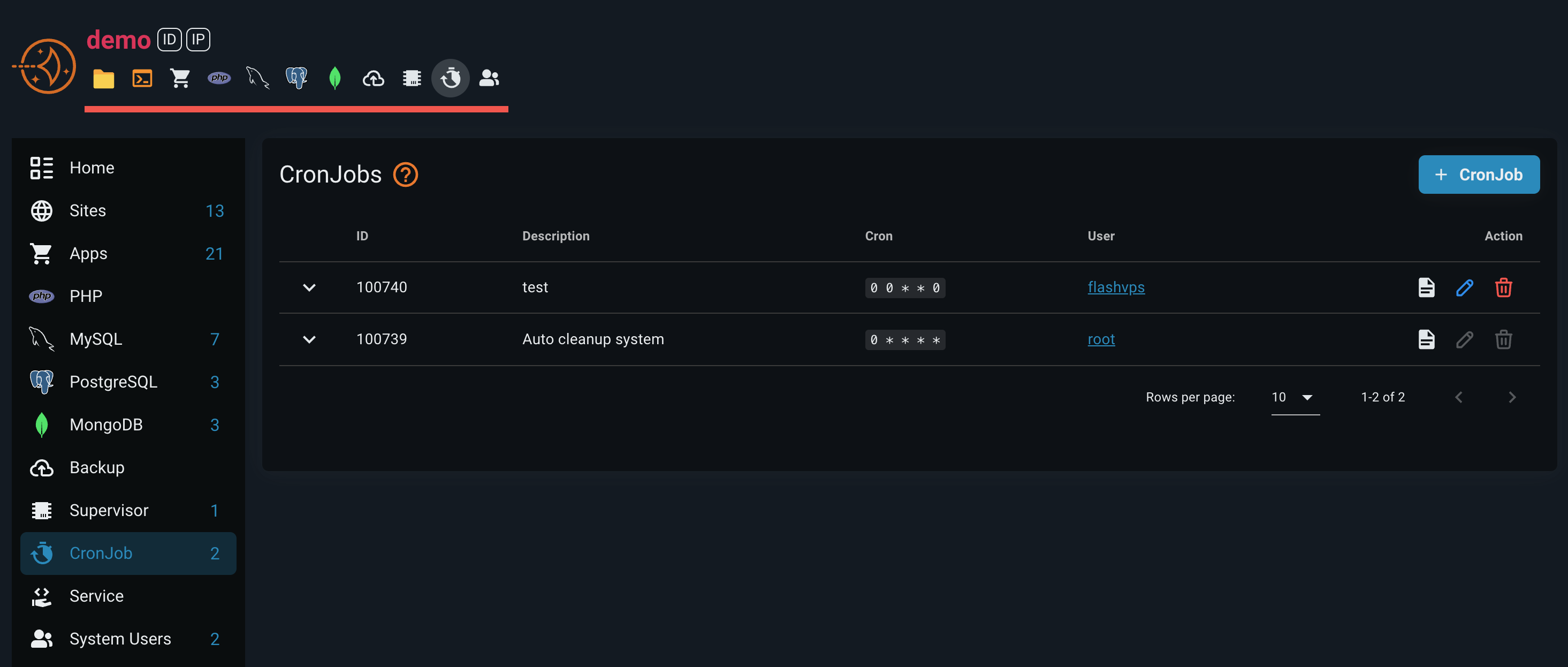Open MySQL section in the sidebar
Image resolution: width=1568 pixels, height=667 pixels.
click(96, 339)
